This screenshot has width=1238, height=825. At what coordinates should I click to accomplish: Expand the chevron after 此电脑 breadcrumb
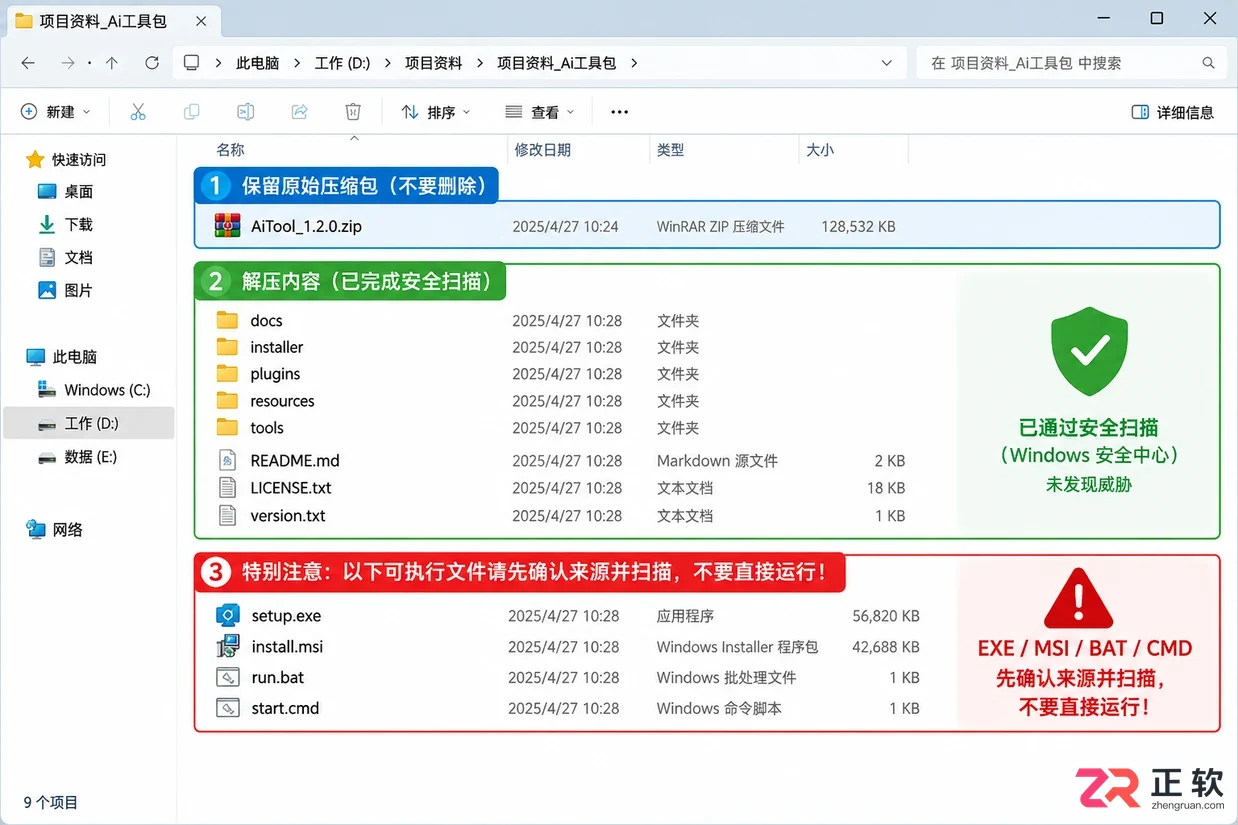click(297, 63)
